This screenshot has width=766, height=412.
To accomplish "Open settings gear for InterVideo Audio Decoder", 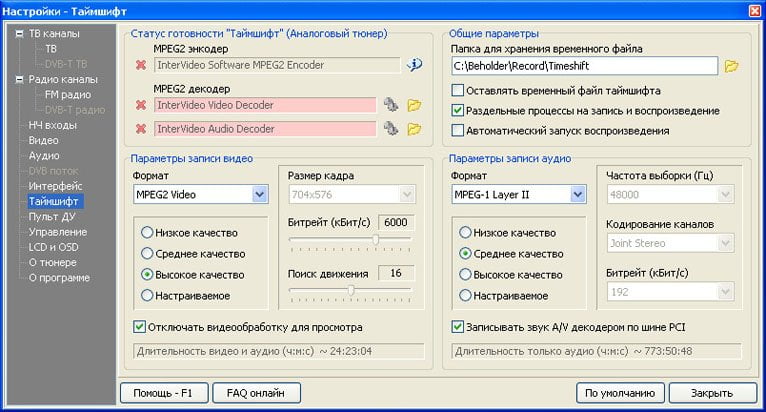I will pos(391,128).
